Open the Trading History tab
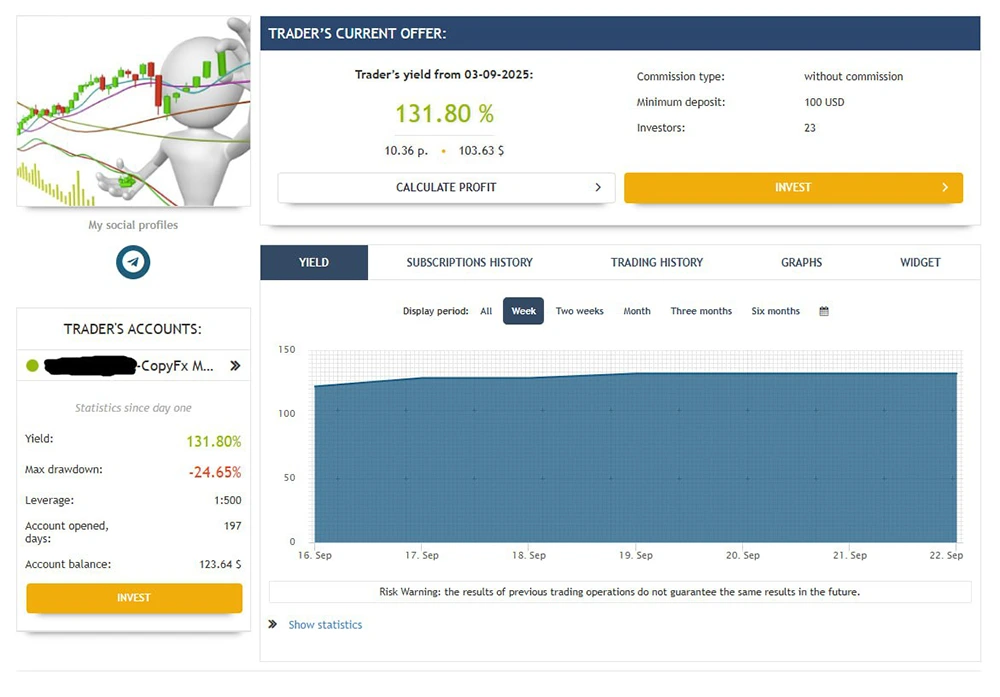 657,262
